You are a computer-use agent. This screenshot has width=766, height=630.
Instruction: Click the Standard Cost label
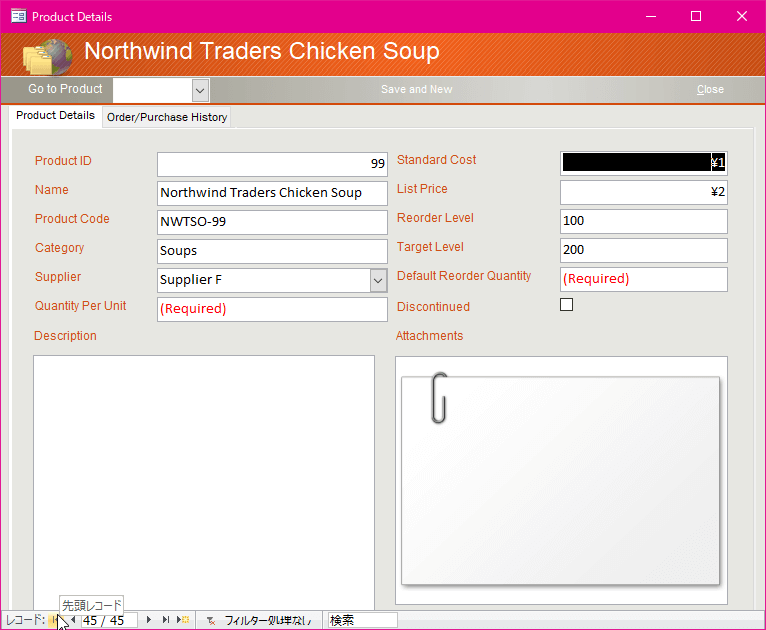tap(436, 160)
